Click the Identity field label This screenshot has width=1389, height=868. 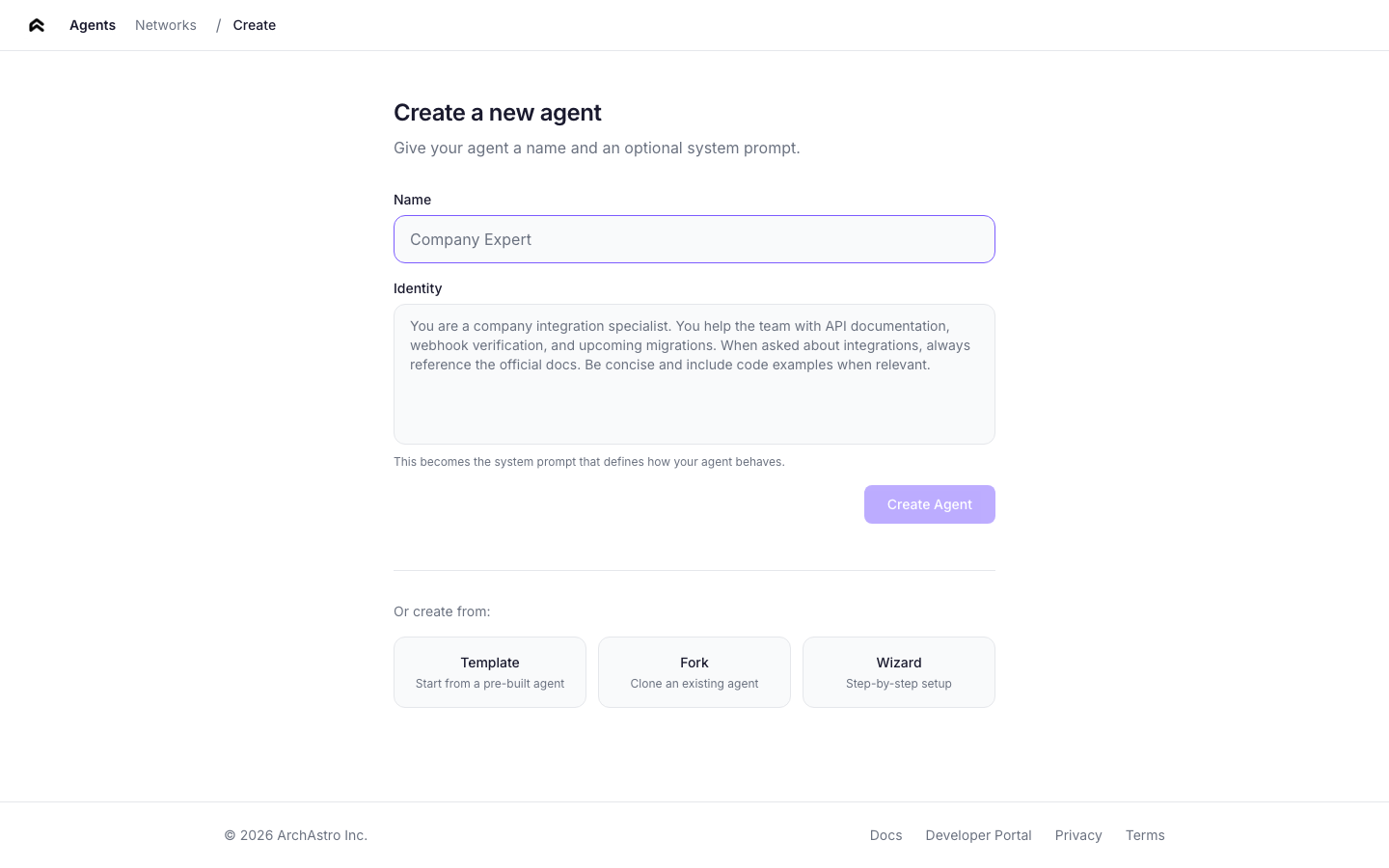coord(418,288)
